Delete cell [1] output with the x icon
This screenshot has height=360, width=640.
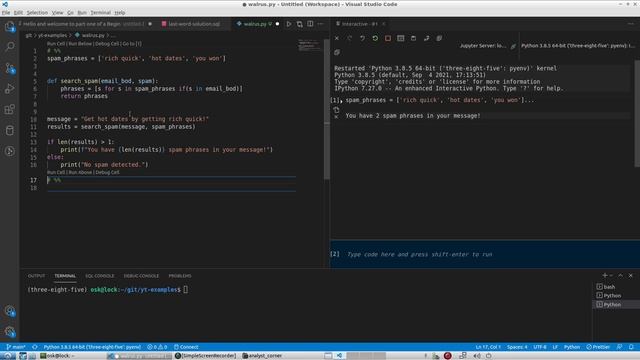(336, 117)
